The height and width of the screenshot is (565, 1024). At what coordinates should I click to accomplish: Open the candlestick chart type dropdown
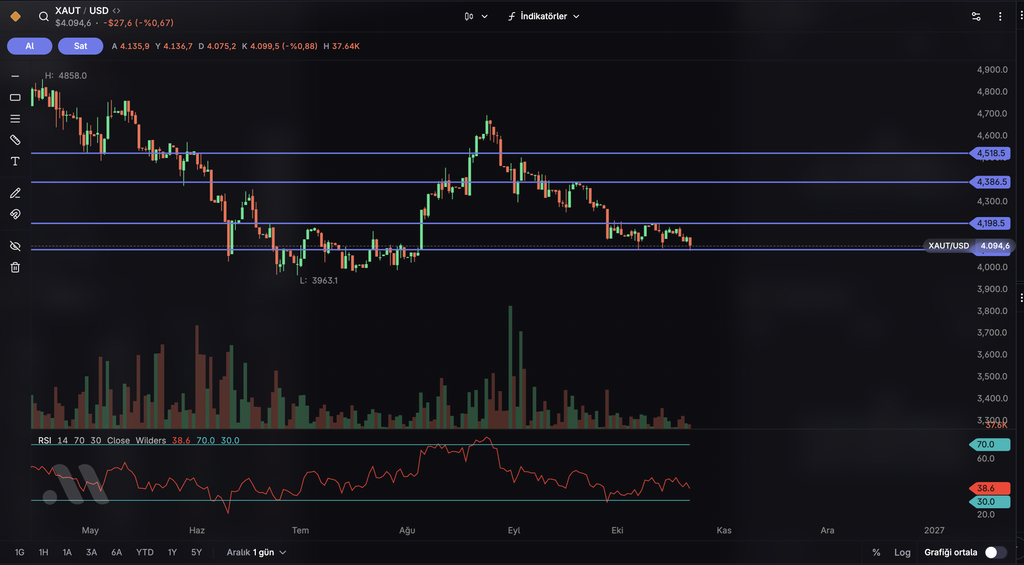pyautogui.click(x=476, y=16)
